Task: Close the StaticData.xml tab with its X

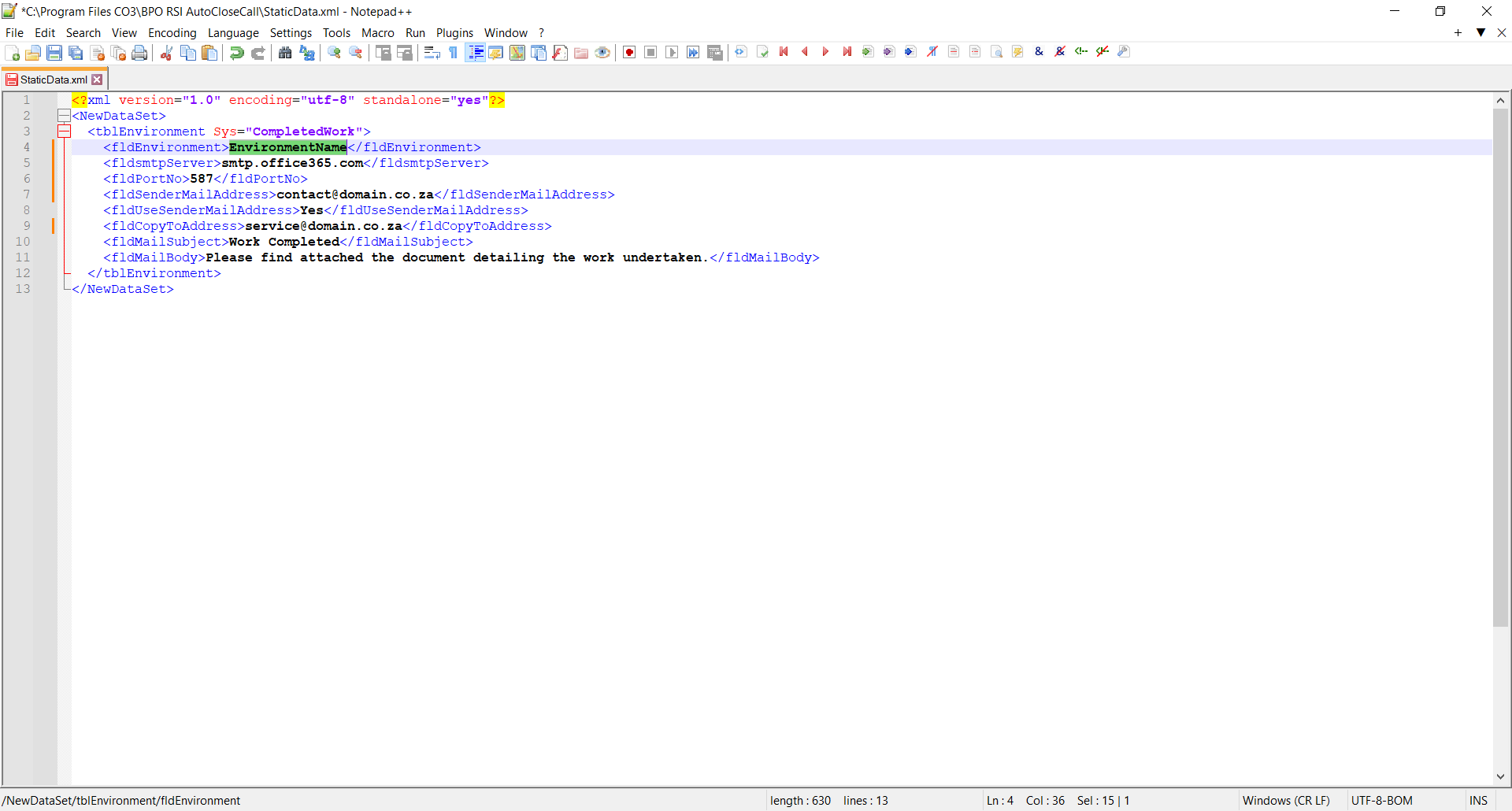Action: pos(97,80)
